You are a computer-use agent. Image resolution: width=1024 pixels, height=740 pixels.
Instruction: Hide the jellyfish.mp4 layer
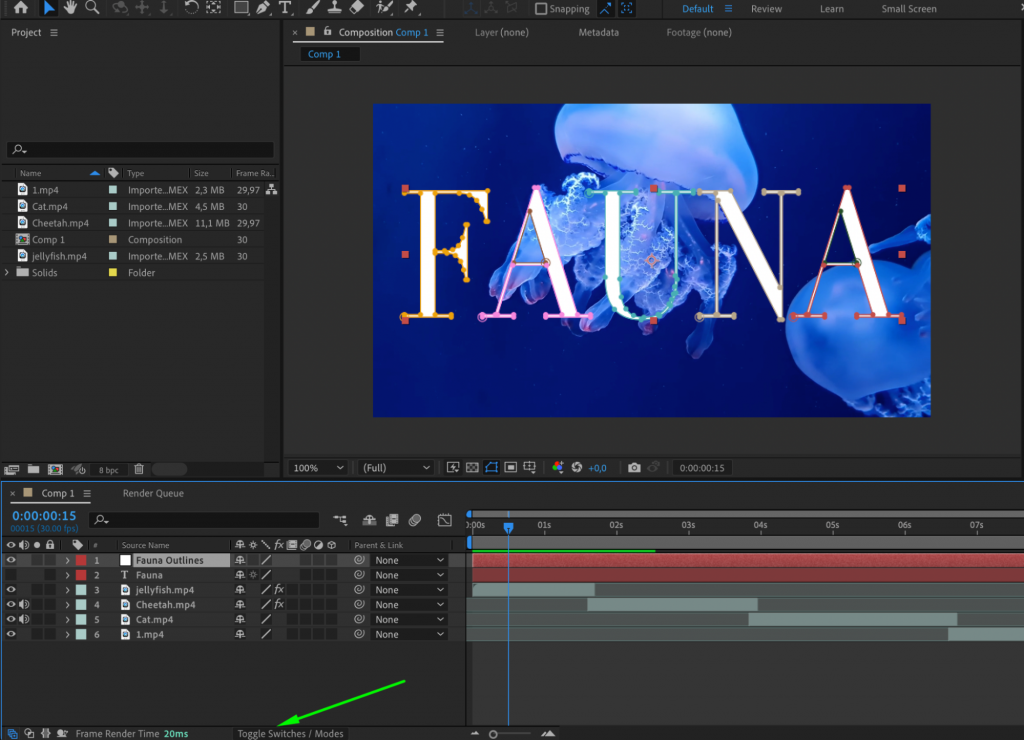[10, 589]
